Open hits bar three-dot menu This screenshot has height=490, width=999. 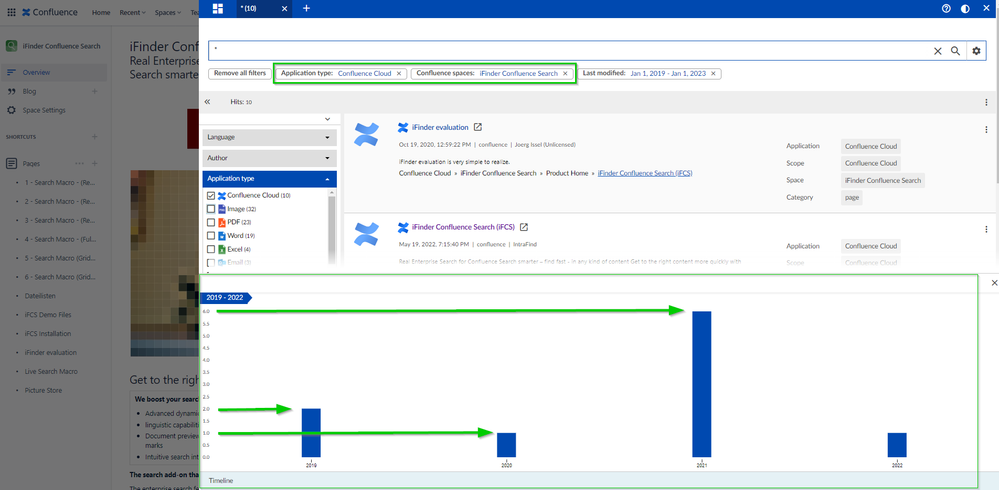pos(986,102)
